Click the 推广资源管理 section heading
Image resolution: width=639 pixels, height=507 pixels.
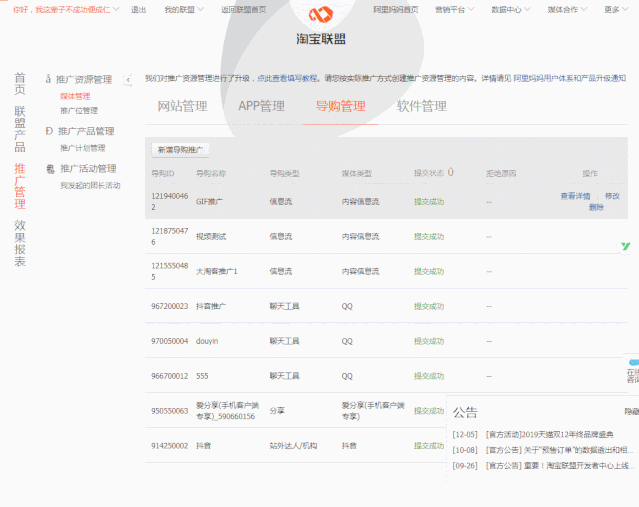[x=84, y=79]
